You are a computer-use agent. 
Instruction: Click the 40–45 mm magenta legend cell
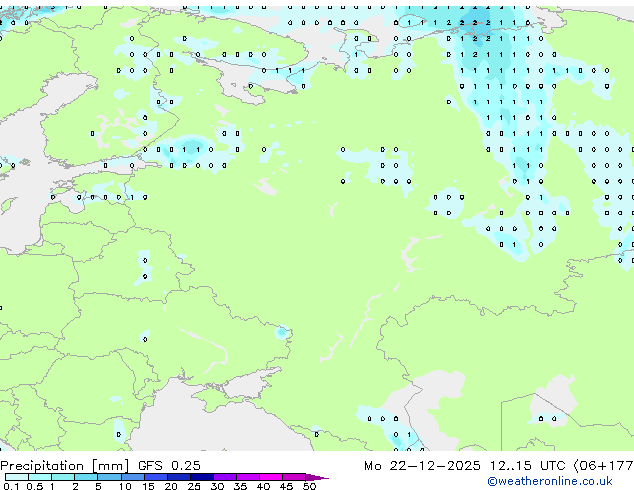271,477
